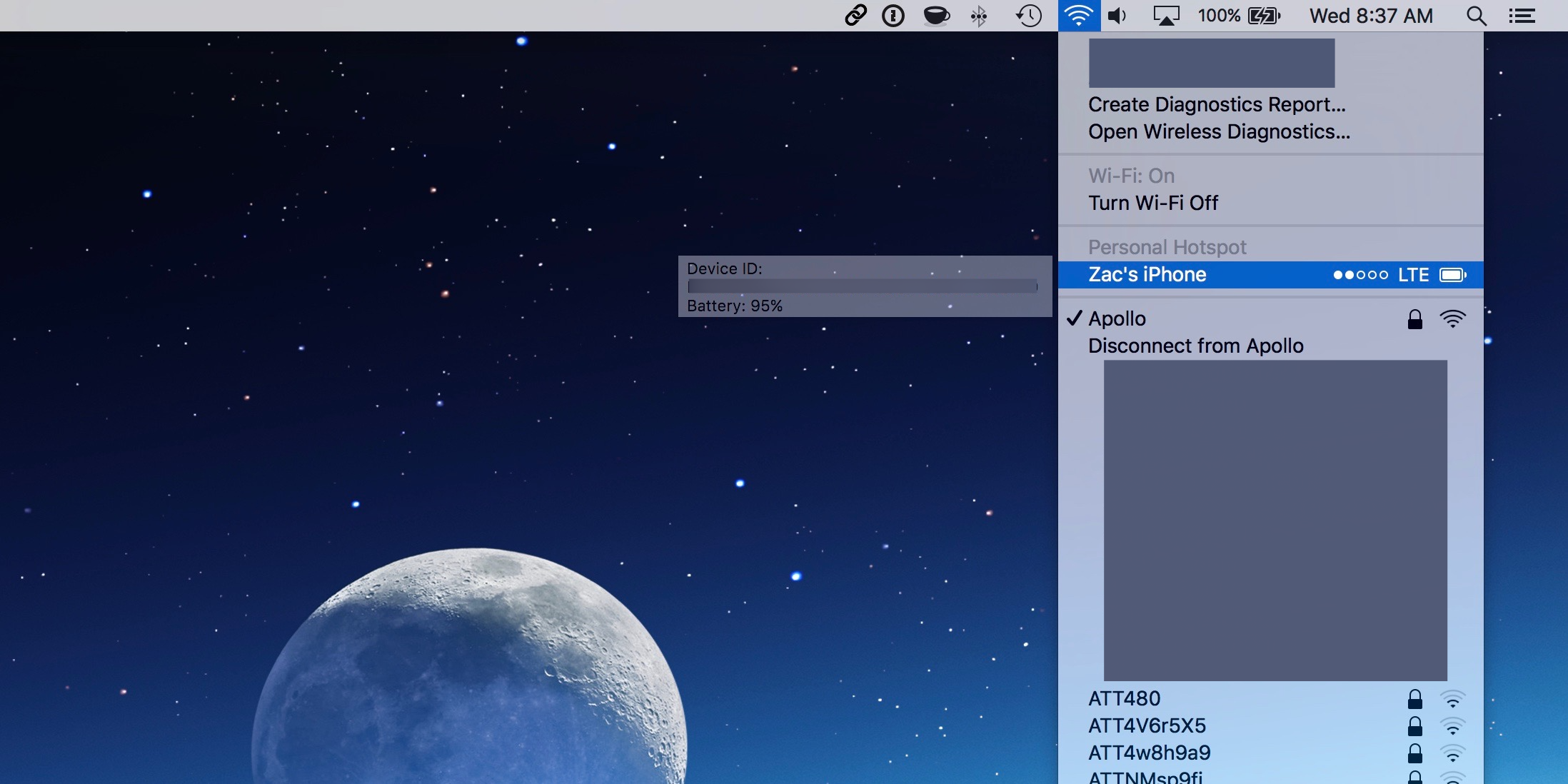The height and width of the screenshot is (784, 1568).
Task: Connect to Zac's iPhone hotspot
Action: click(x=1147, y=273)
